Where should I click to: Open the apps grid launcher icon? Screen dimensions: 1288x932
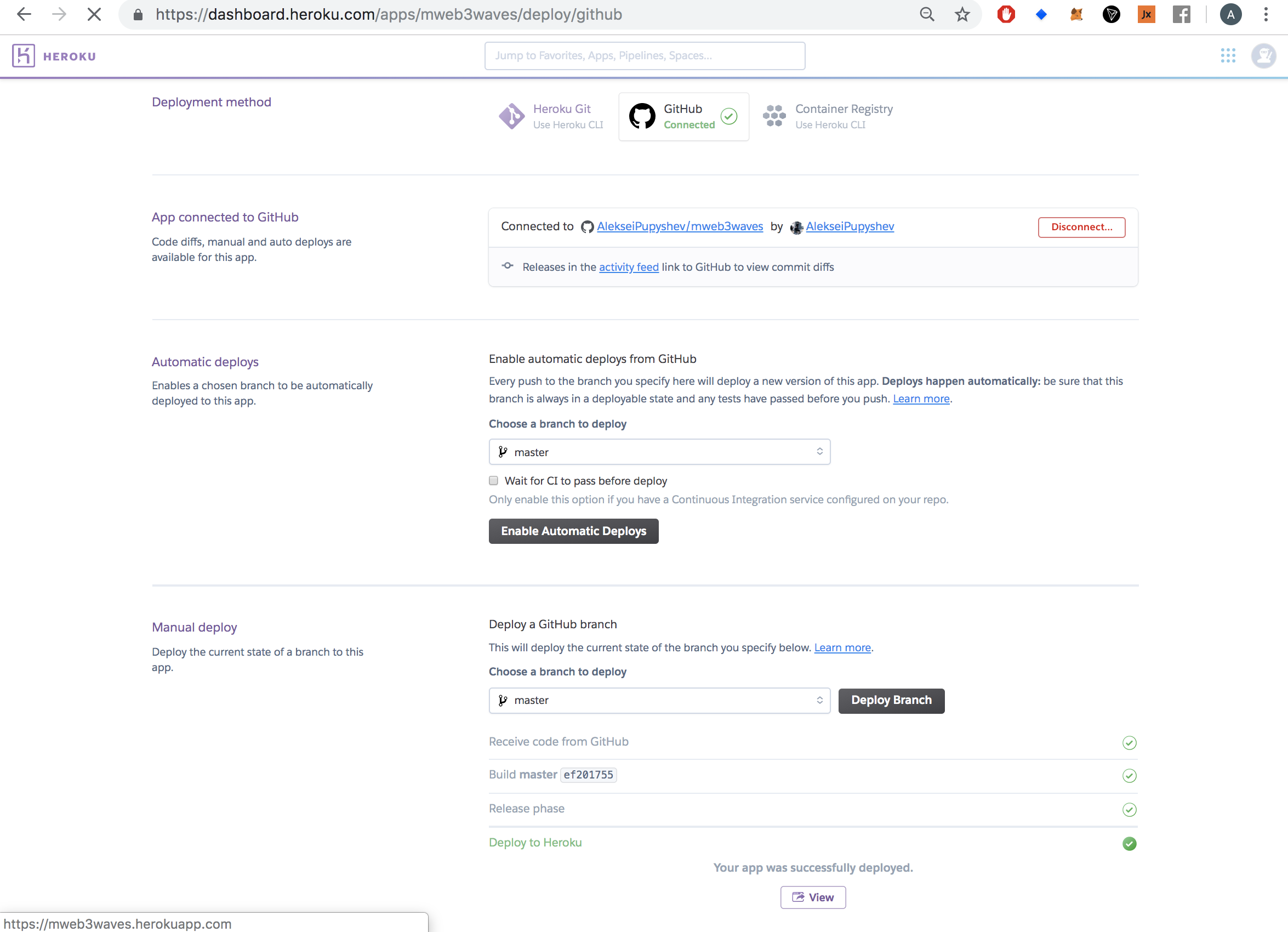(1228, 56)
